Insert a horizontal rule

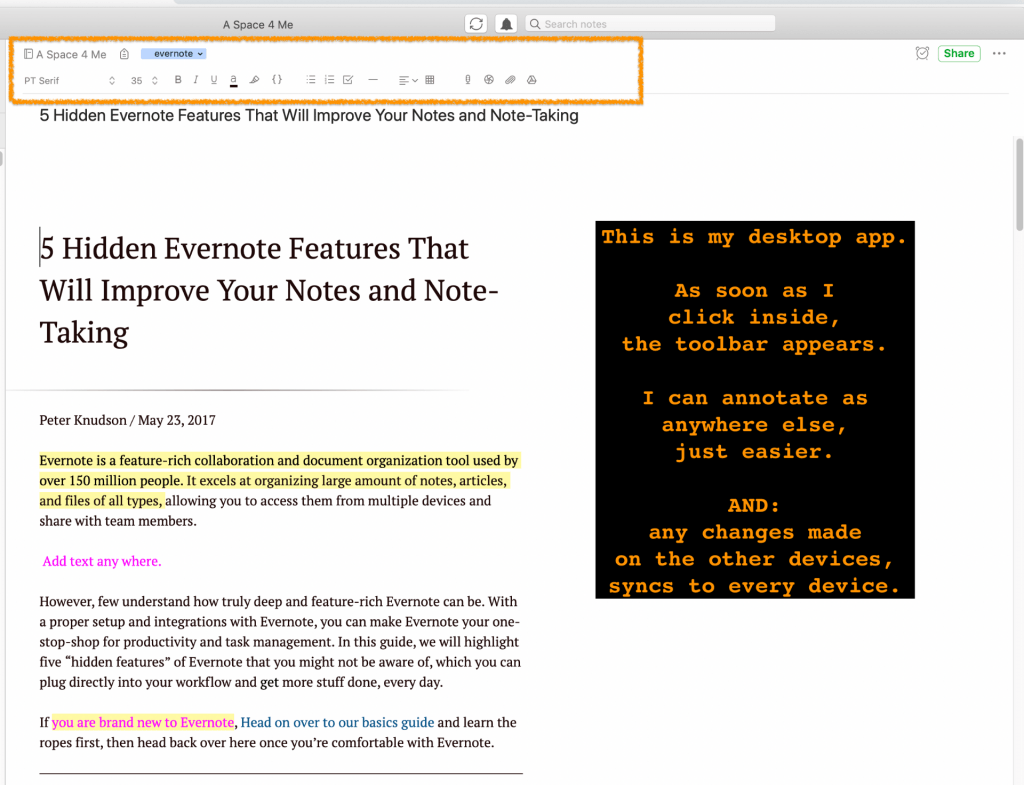(x=373, y=80)
